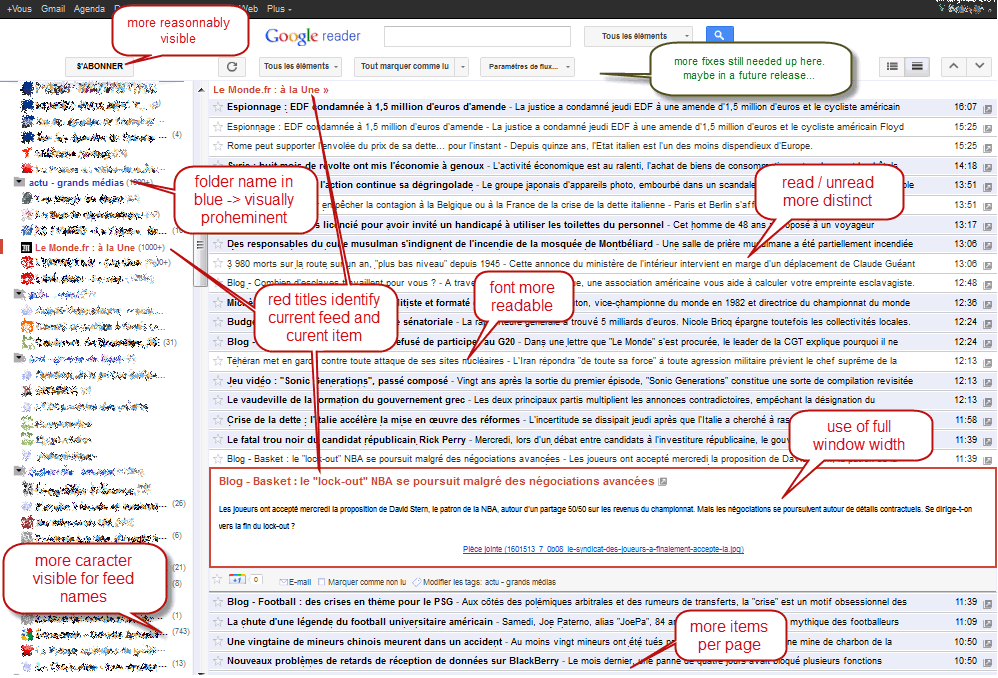The image size is (998, 678).
Task: Open Paramètres de flux dropdown
Action: coord(528,66)
